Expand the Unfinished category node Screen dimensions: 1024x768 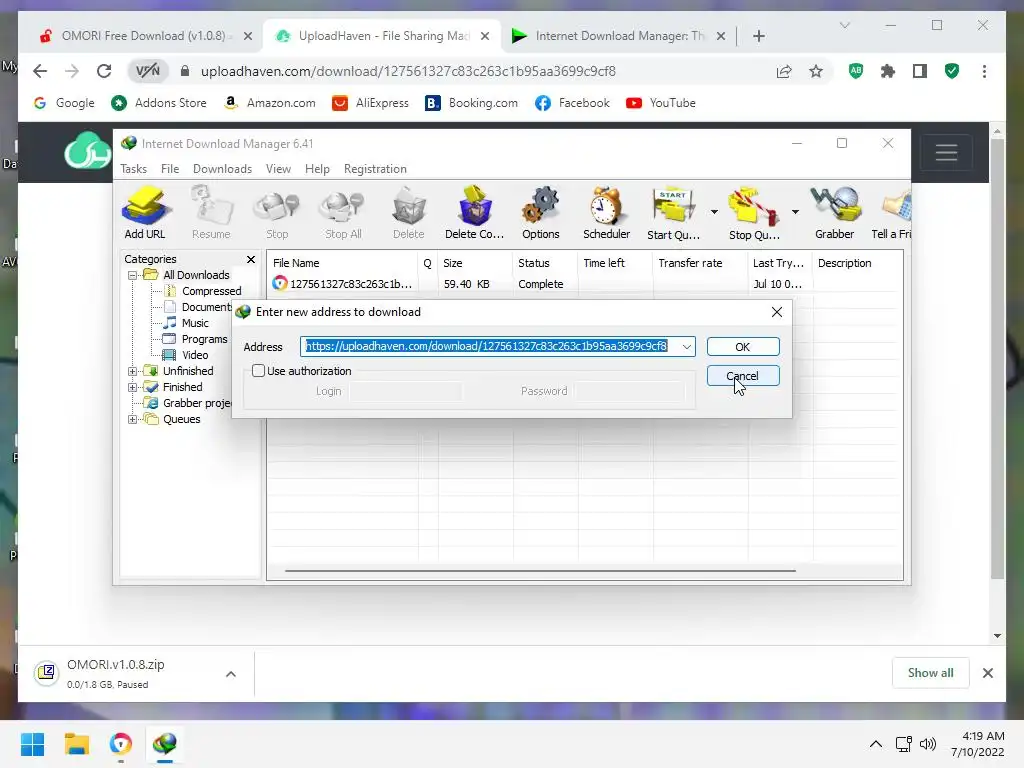133,371
